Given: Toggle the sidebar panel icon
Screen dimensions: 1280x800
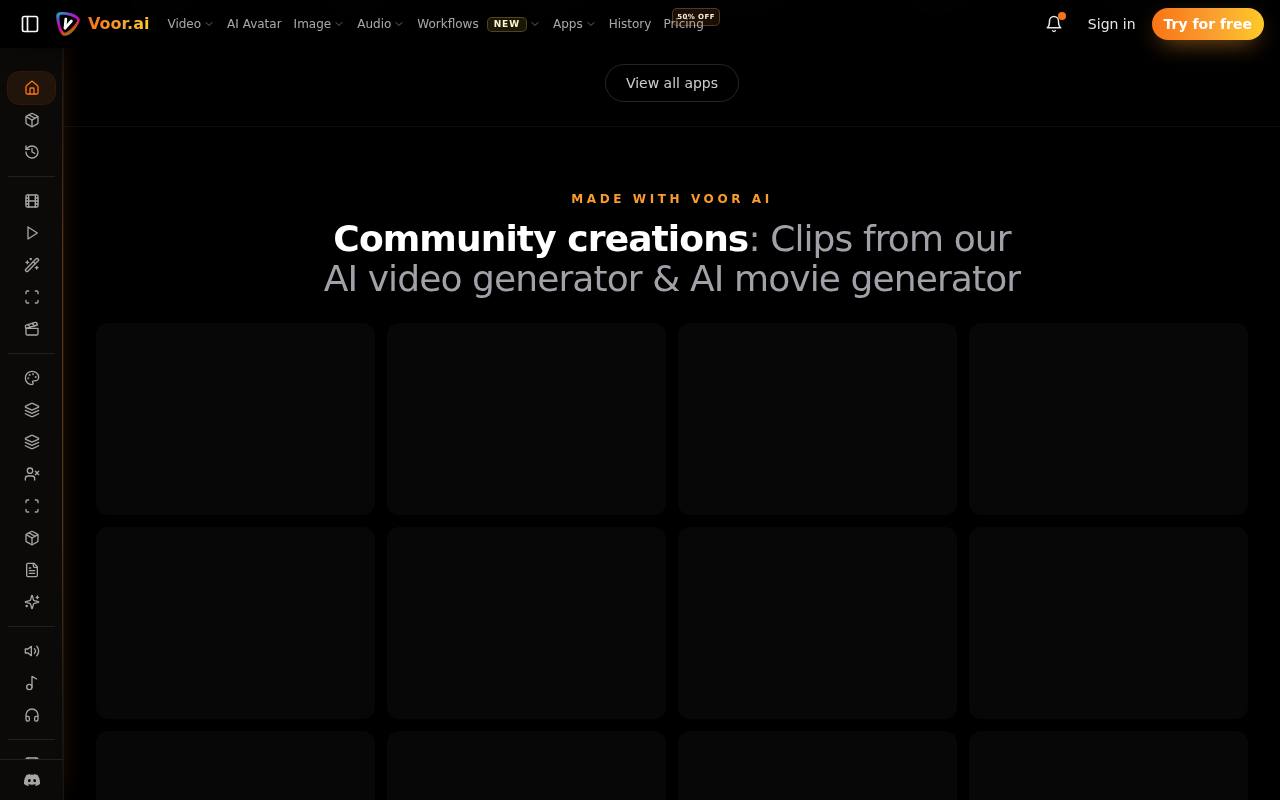Looking at the screenshot, I should click(30, 24).
